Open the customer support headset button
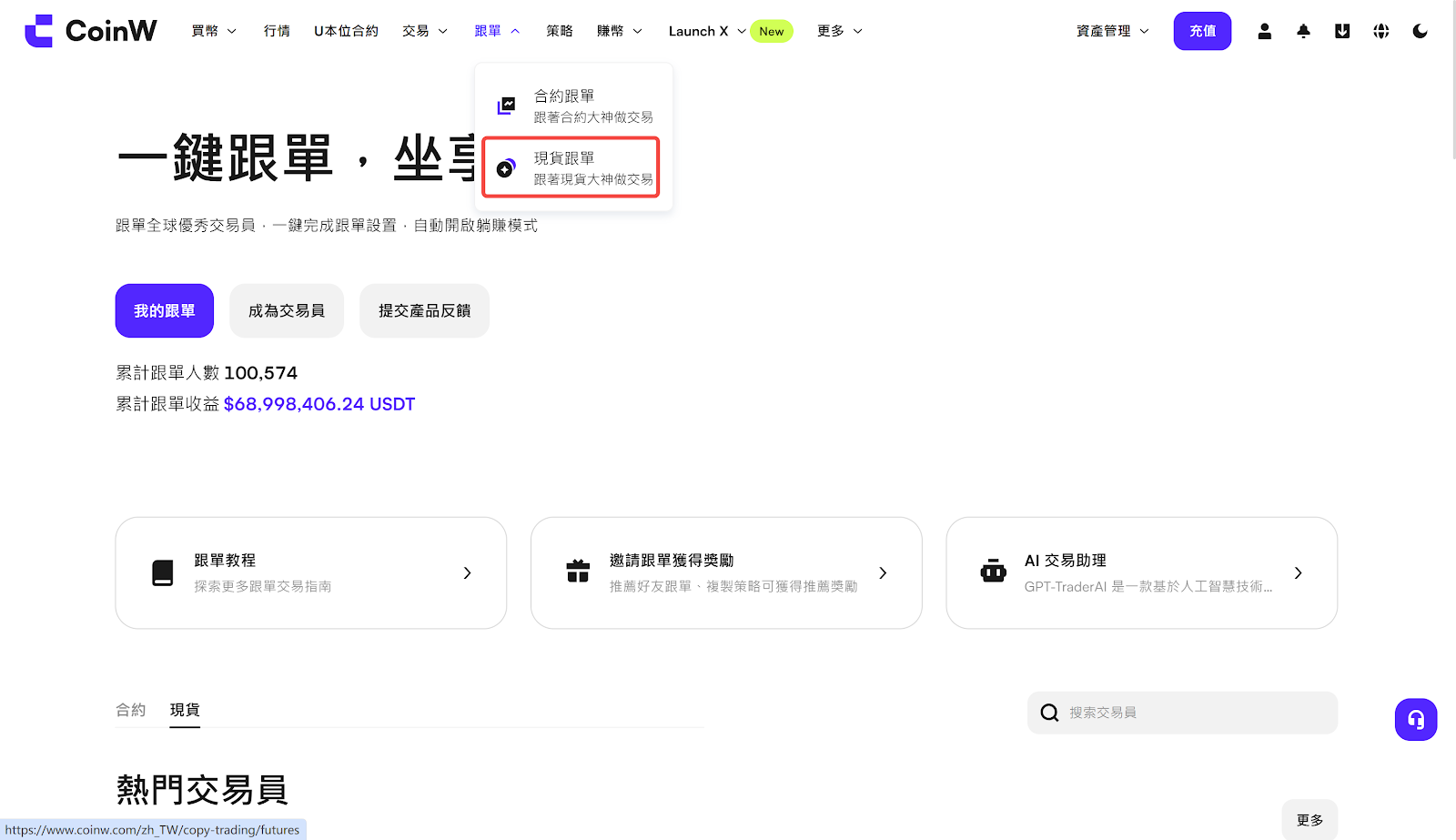This screenshot has width=1456, height=840. (x=1416, y=720)
